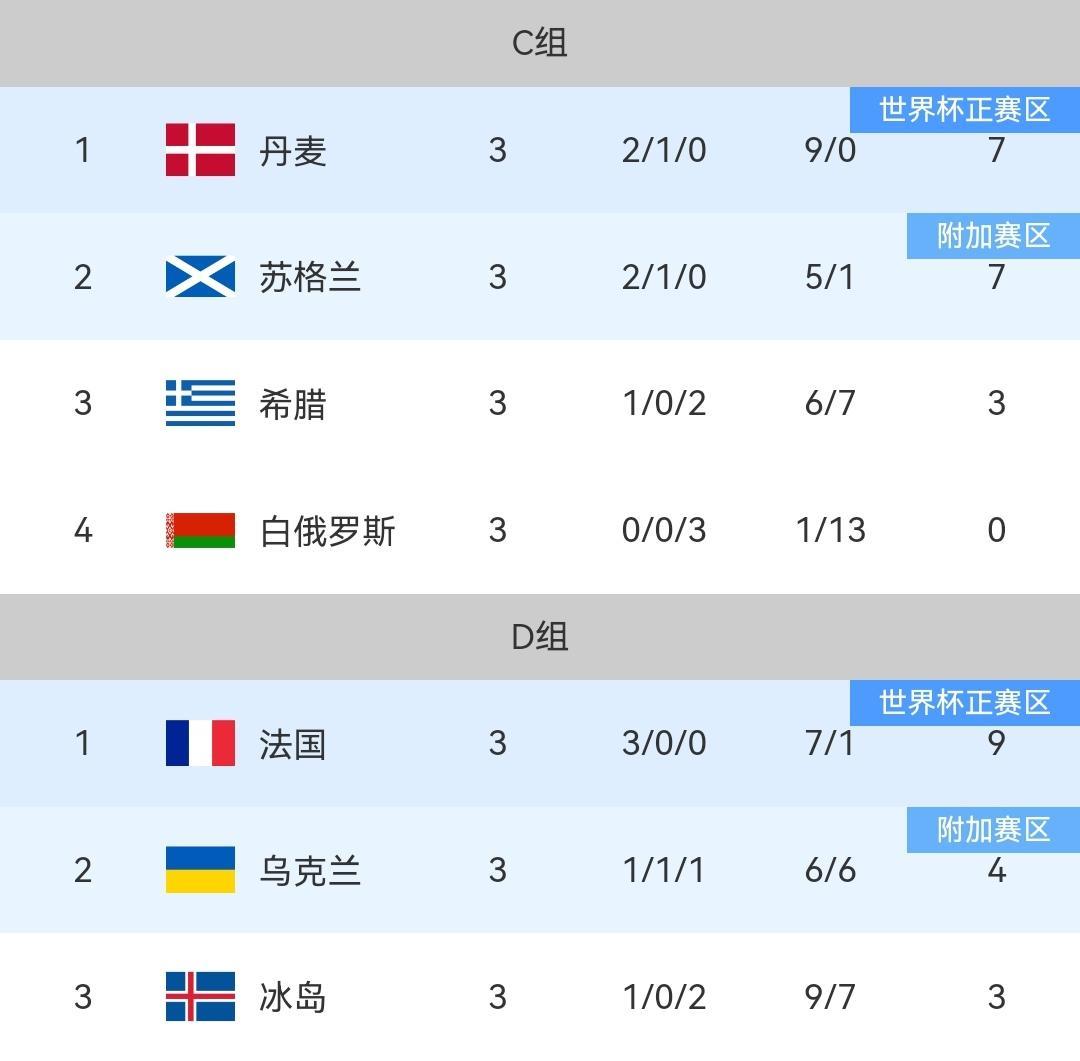The height and width of the screenshot is (1061, 1080).
Task: Open team 丹麦 details
Action: tap(292, 152)
